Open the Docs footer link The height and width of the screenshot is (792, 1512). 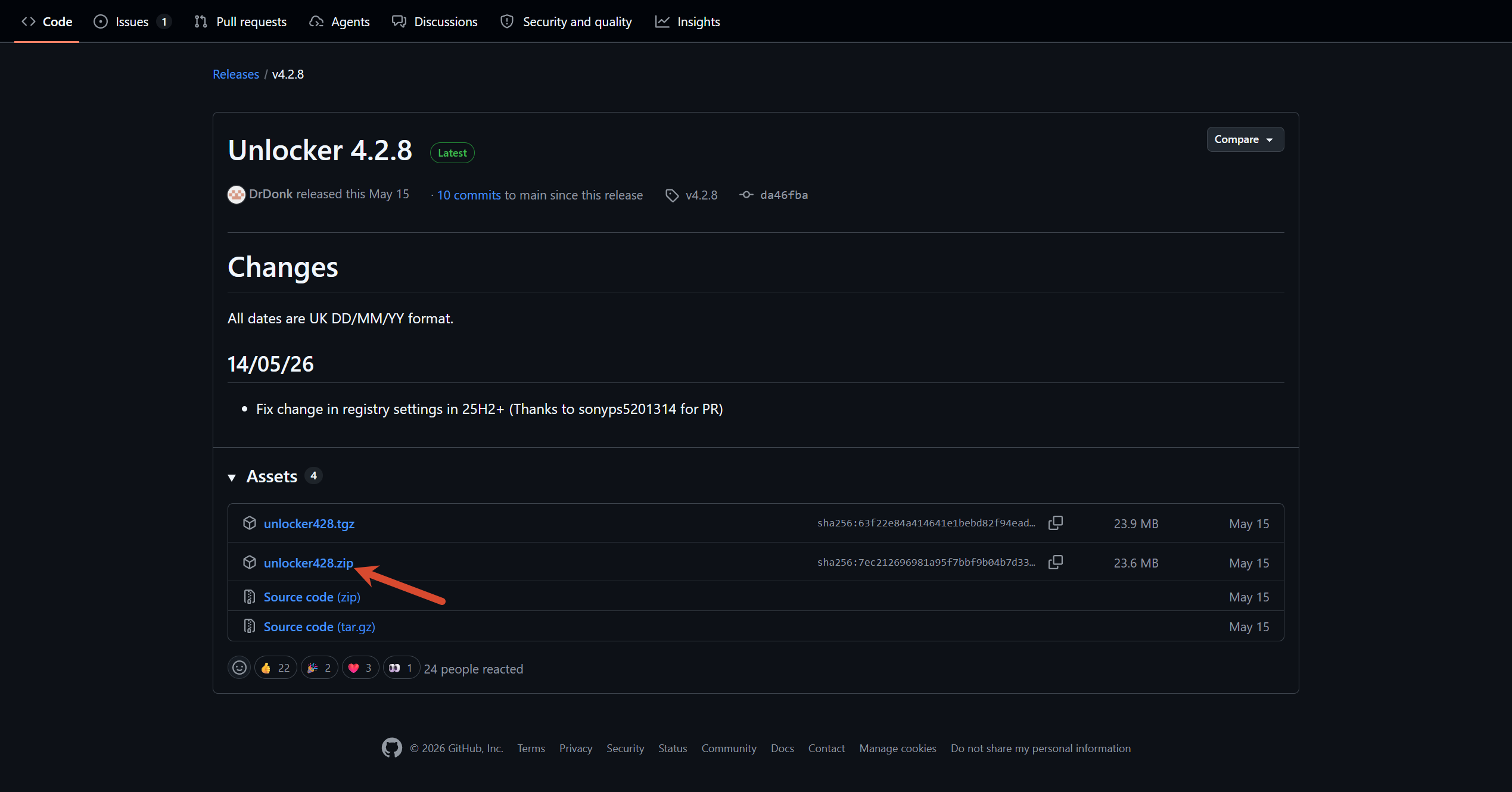point(782,748)
